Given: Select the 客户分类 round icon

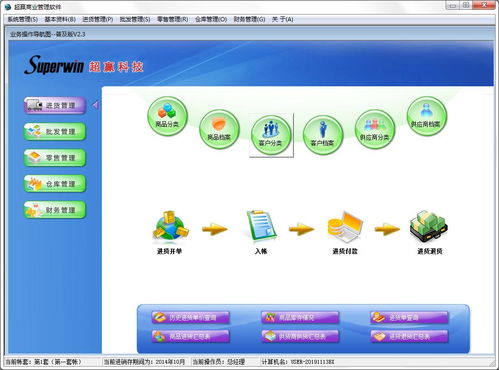Looking at the screenshot, I should pos(271,135).
